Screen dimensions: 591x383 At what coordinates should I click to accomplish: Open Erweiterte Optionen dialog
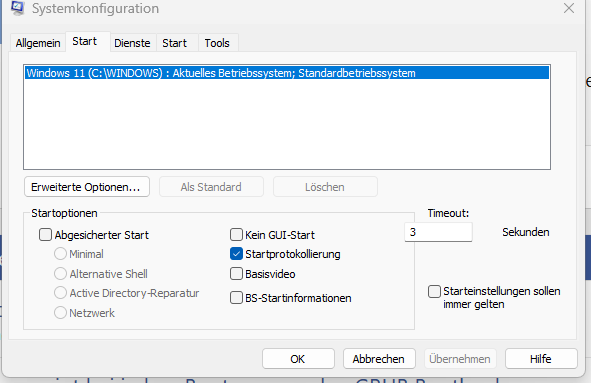pos(87,187)
